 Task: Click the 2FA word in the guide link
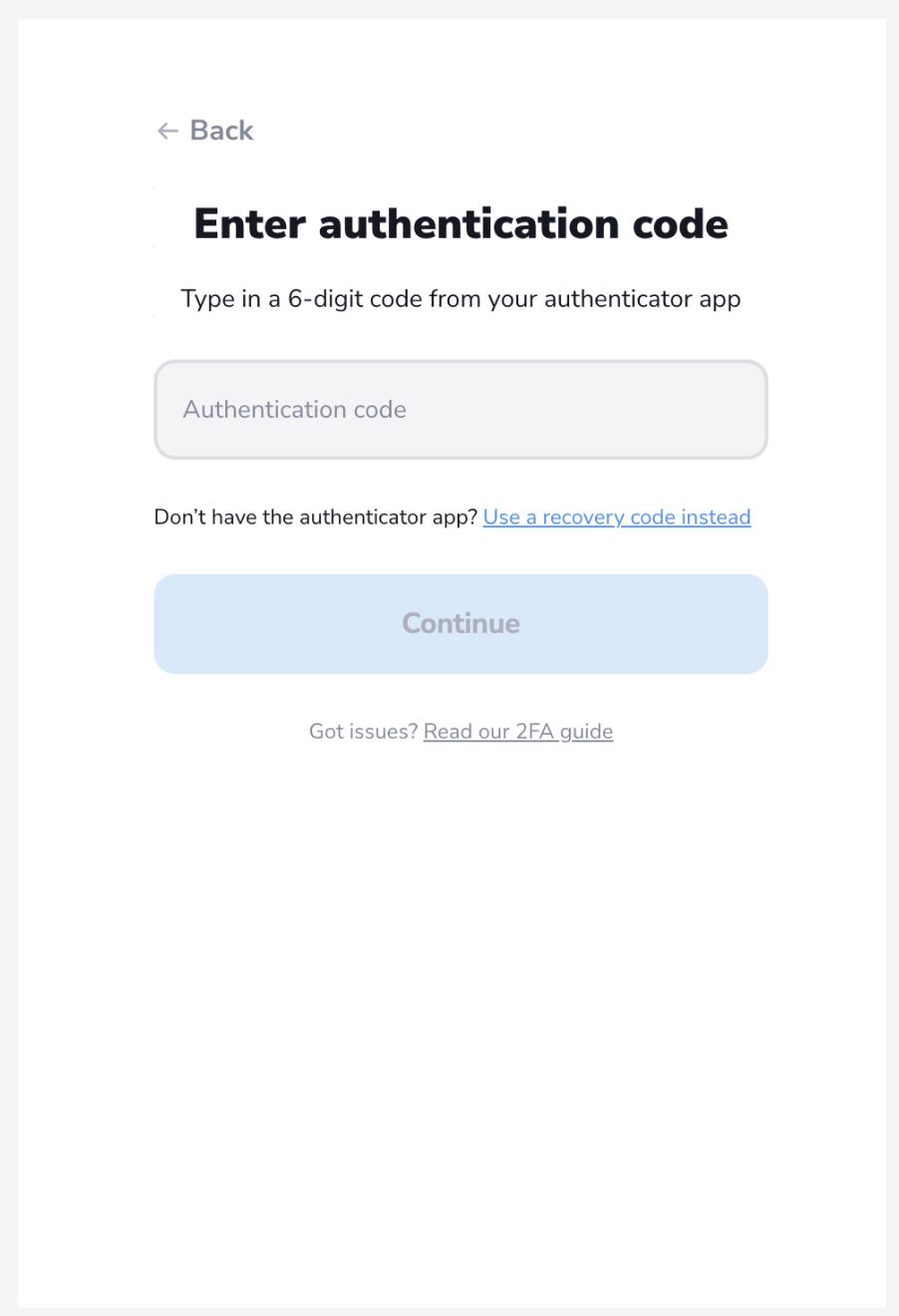[x=534, y=732]
